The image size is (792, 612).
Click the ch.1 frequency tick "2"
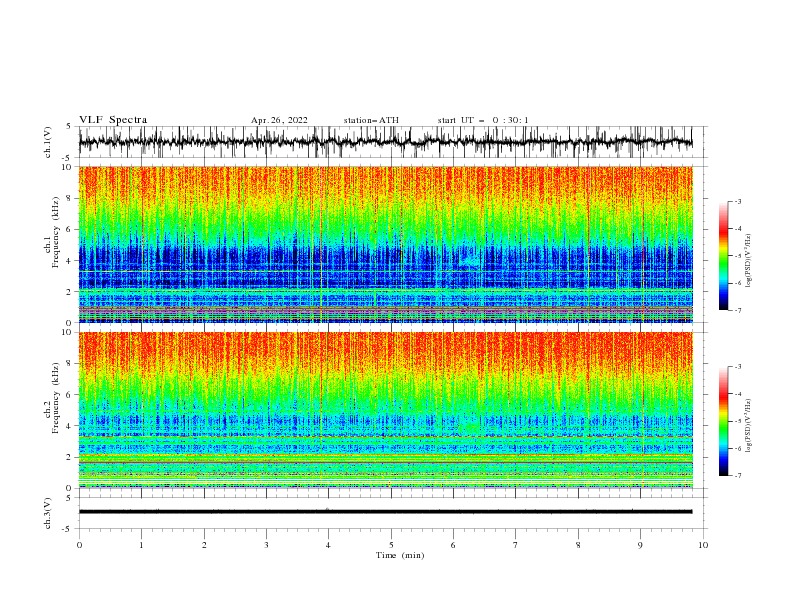pos(69,292)
